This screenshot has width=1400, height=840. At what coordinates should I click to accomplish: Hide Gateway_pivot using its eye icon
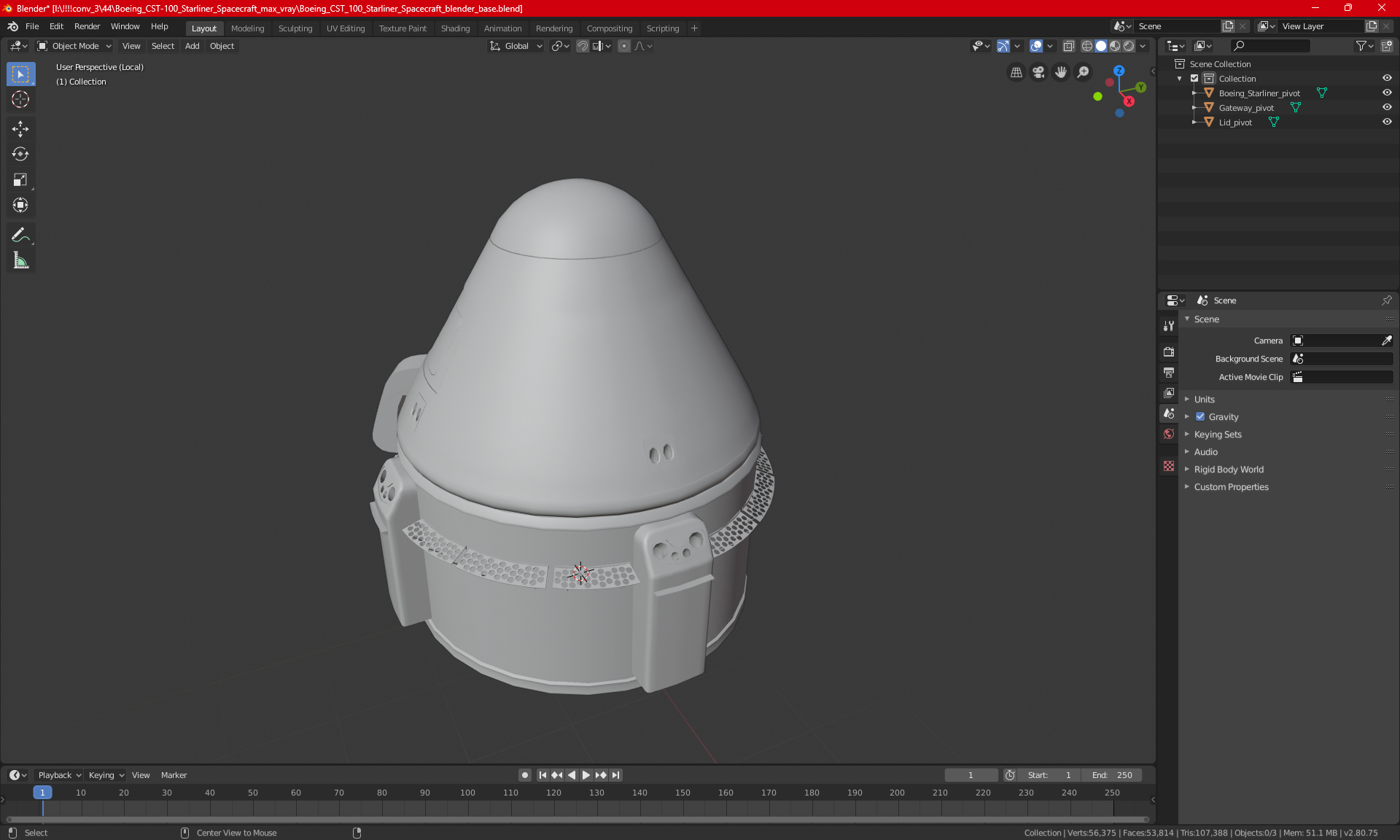[x=1387, y=108]
